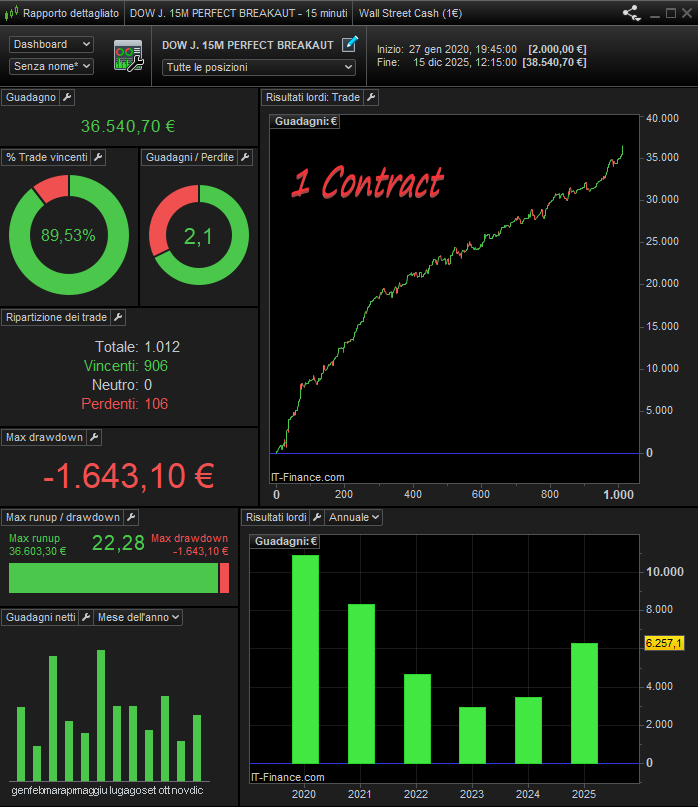The width and height of the screenshot is (698, 807).
Task: Open the strategy settings icon beside Dashboard
Action: pos(128,56)
